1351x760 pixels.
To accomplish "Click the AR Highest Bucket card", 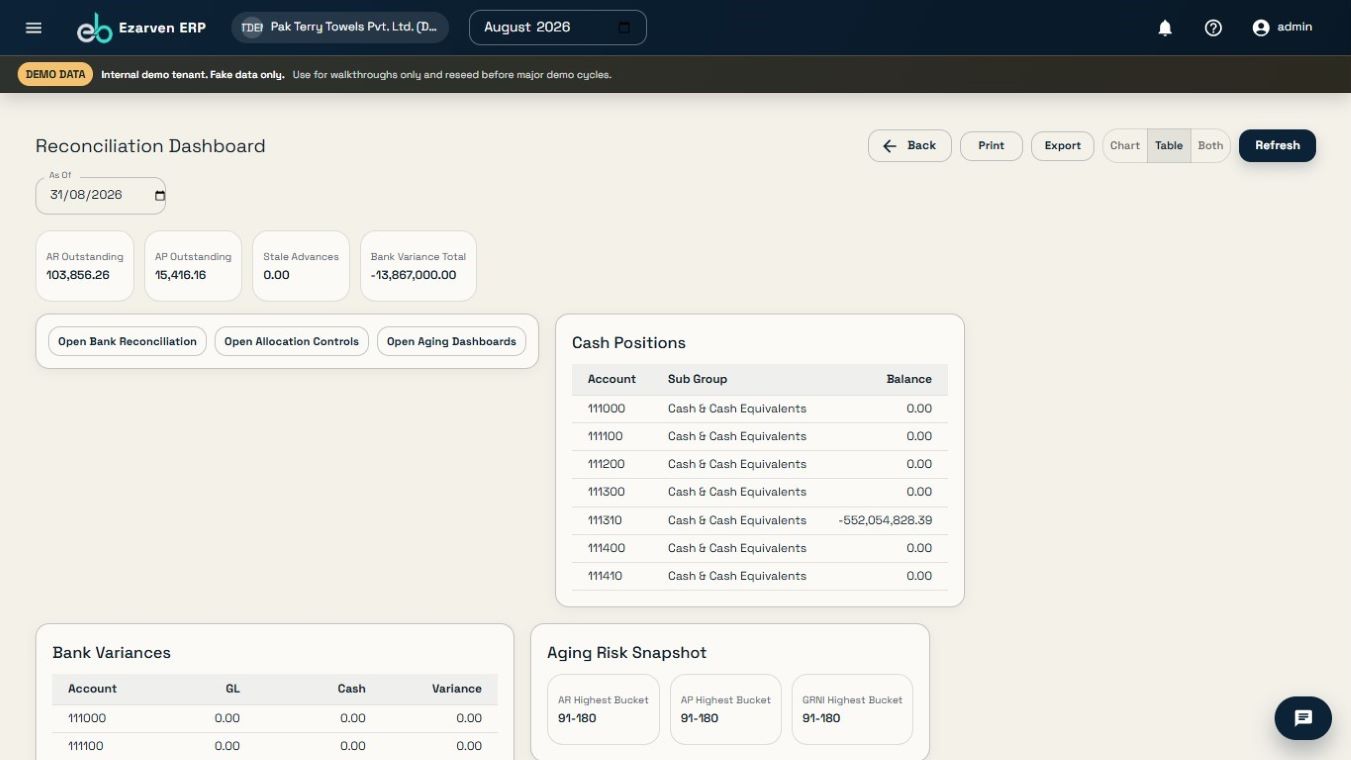I will tap(603, 710).
